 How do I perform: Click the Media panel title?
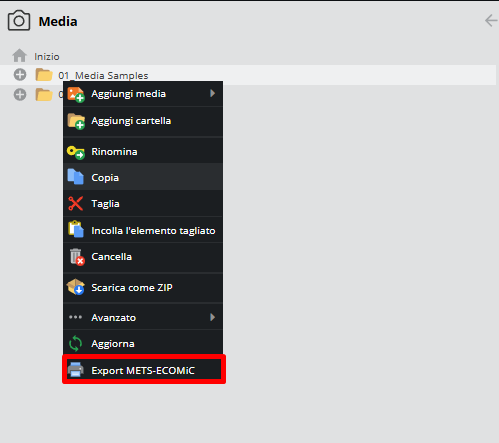coord(58,22)
